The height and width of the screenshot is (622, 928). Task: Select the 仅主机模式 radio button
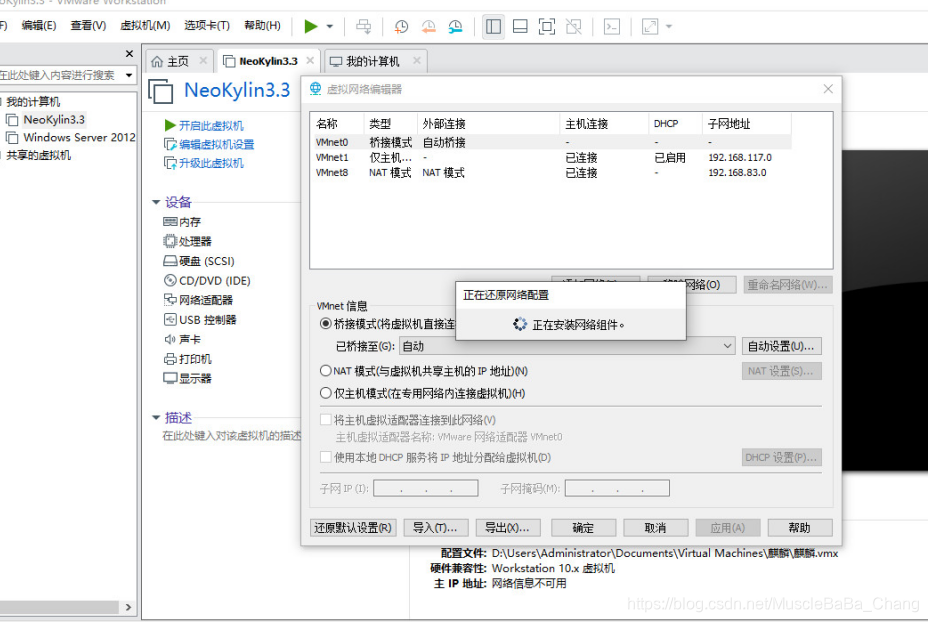tap(326, 393)
